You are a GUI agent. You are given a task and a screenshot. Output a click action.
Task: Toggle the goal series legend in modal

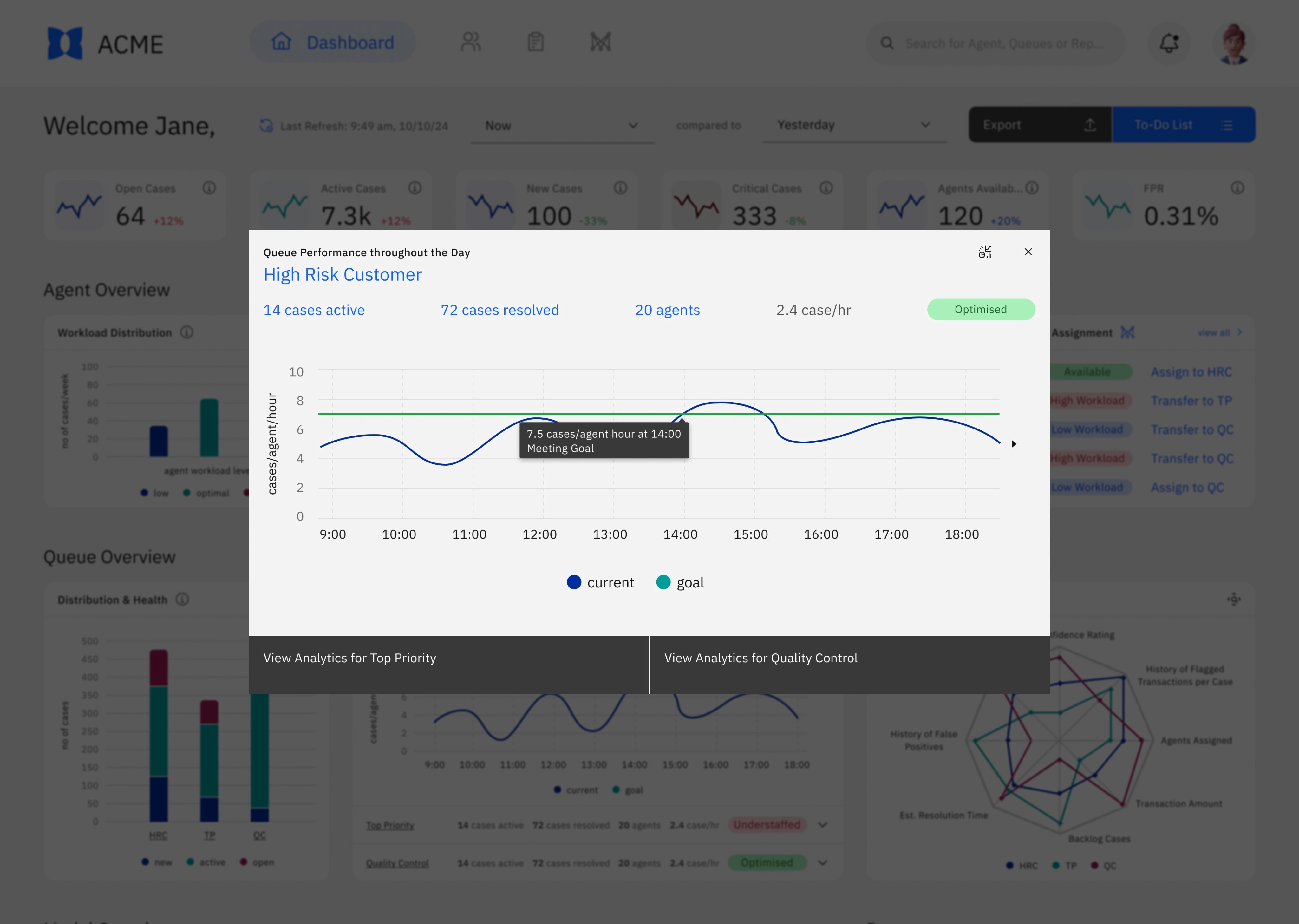click(680, 583)
